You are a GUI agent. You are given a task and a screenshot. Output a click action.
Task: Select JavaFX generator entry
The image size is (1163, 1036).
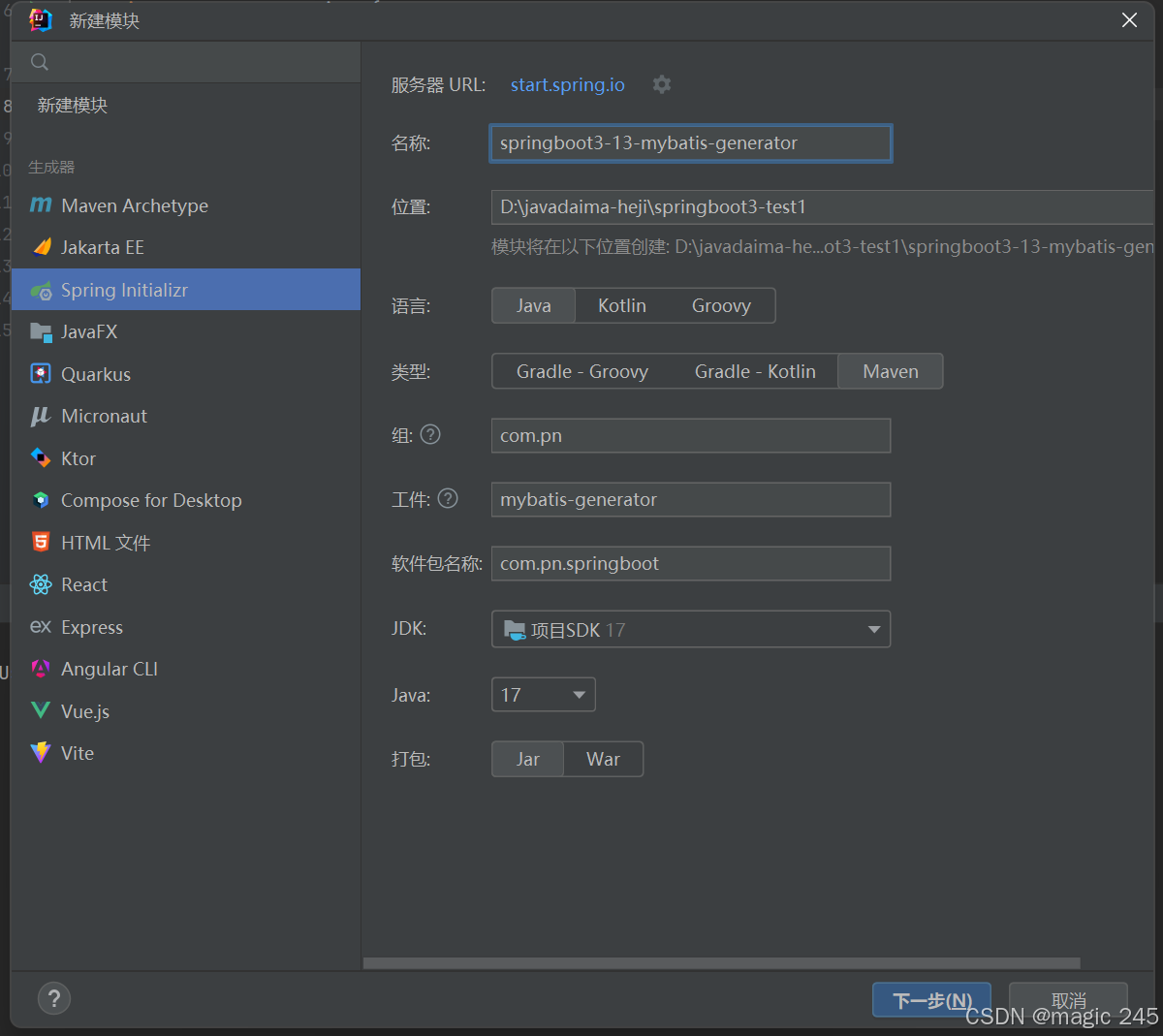pyautogui.click(x=186, y=331)
